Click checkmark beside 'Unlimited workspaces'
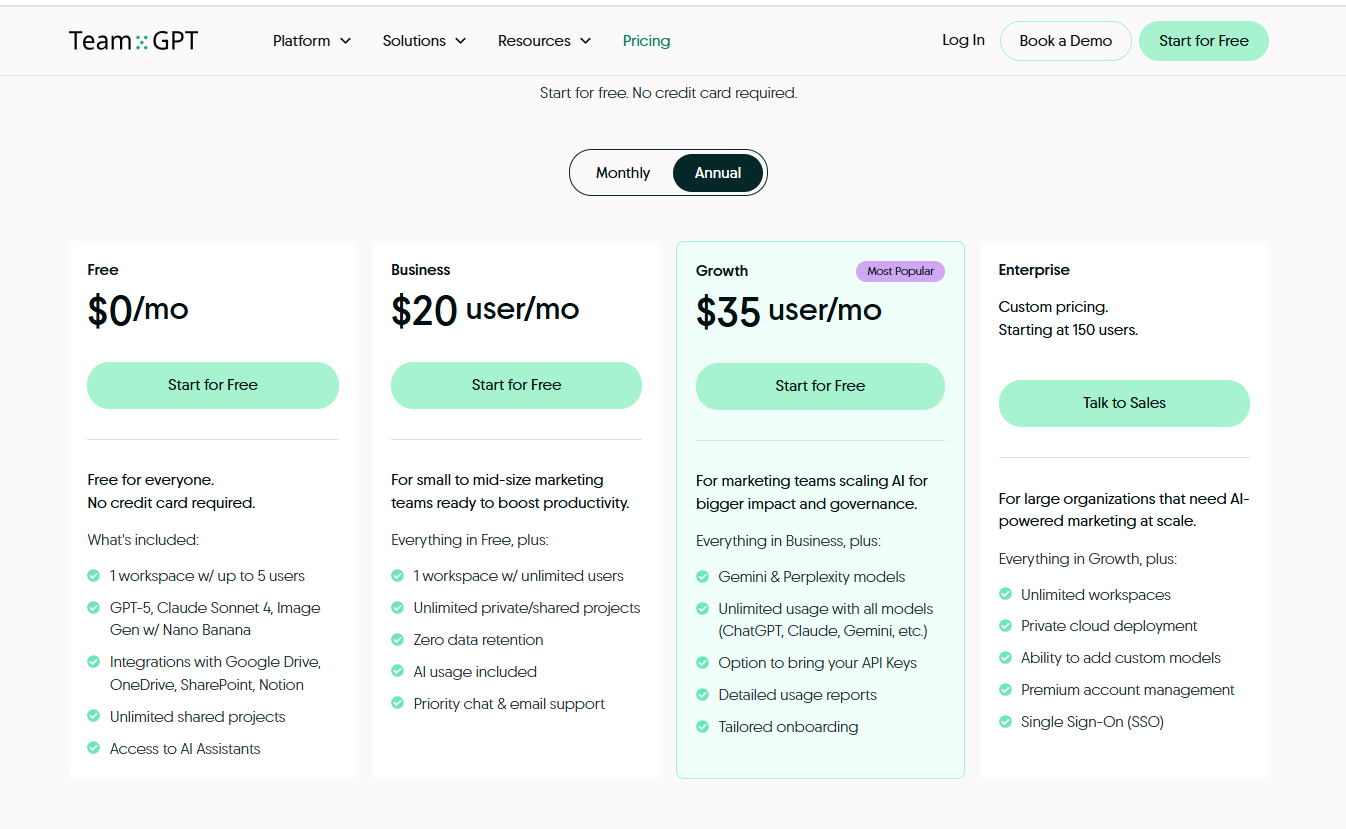Image resolution: width=1346 pixels, height=829 pixels. tap(1005, 595)
